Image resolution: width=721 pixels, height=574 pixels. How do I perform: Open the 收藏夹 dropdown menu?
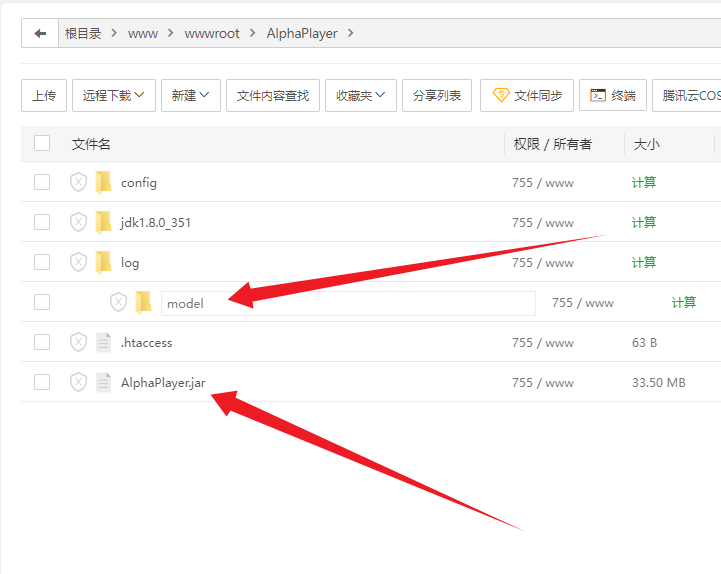[360, 95]
